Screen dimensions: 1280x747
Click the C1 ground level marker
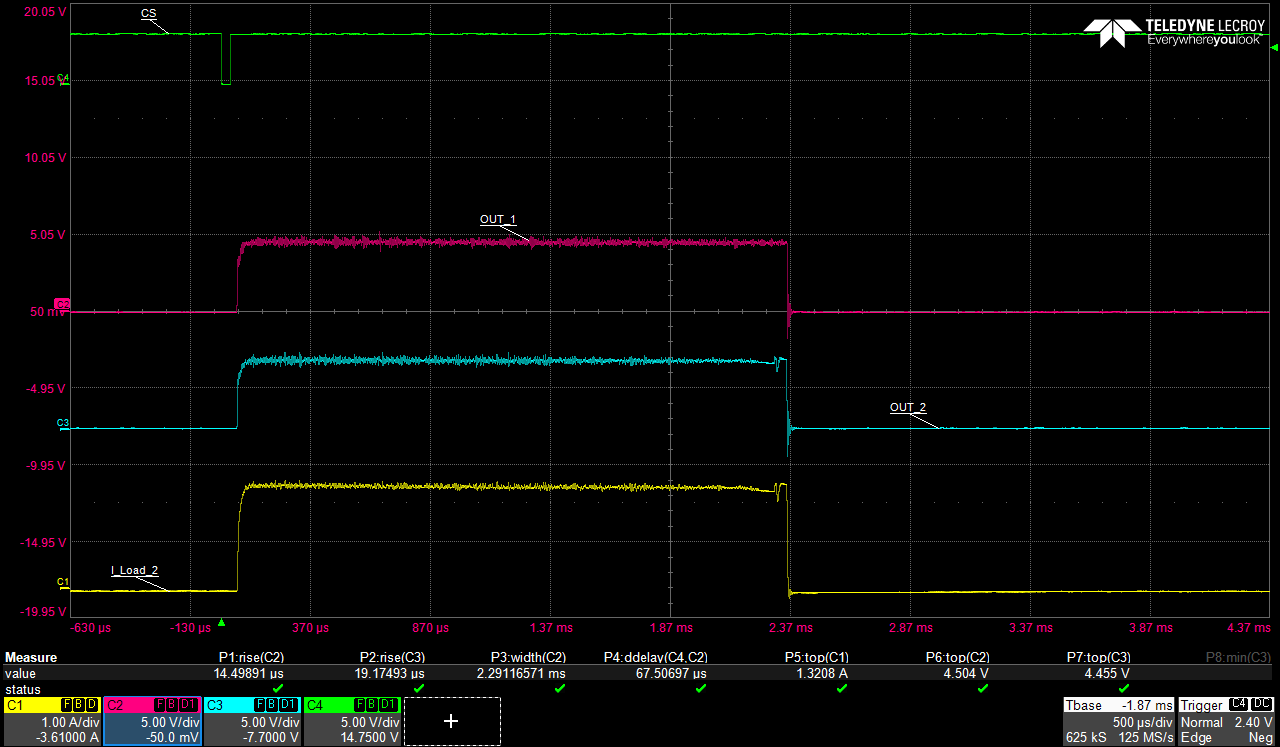coord(63,581)
